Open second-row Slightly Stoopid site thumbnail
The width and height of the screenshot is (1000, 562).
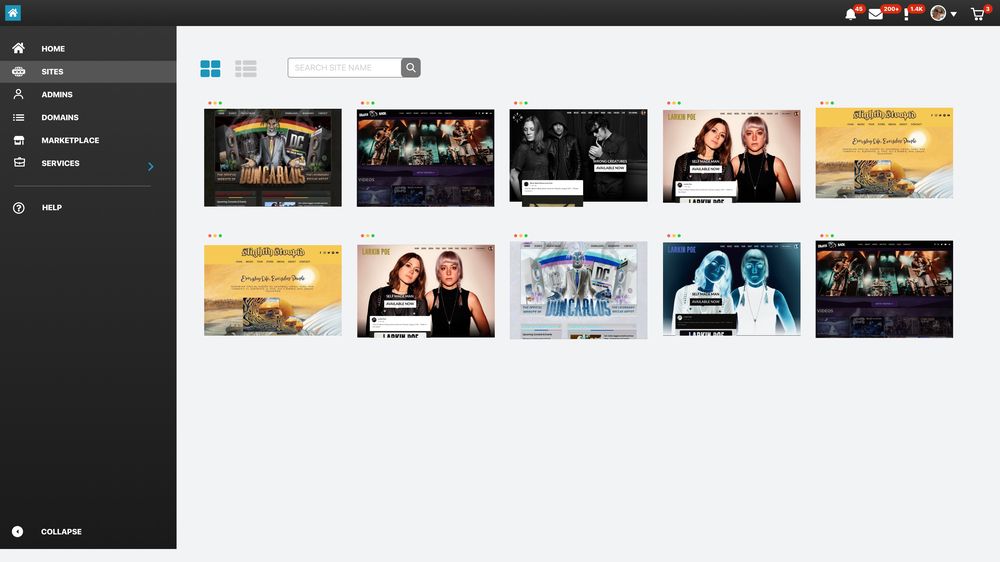273,290
